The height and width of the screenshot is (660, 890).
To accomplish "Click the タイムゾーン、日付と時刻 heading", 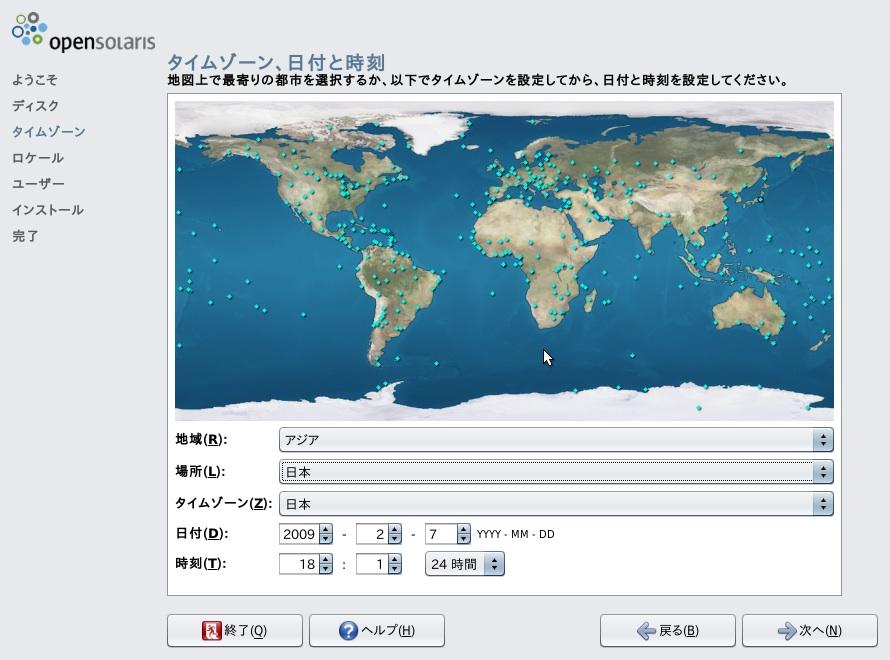I will tap(276, 62).
